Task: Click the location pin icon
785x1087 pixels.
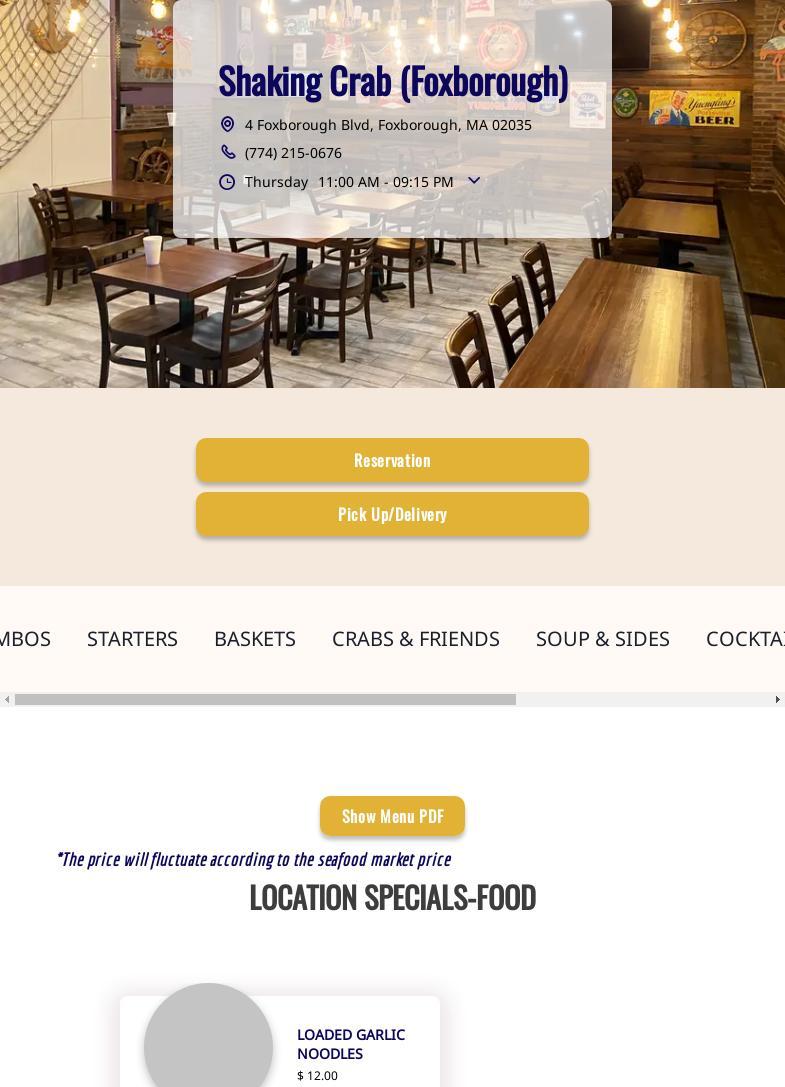Action: click(227, 124)
